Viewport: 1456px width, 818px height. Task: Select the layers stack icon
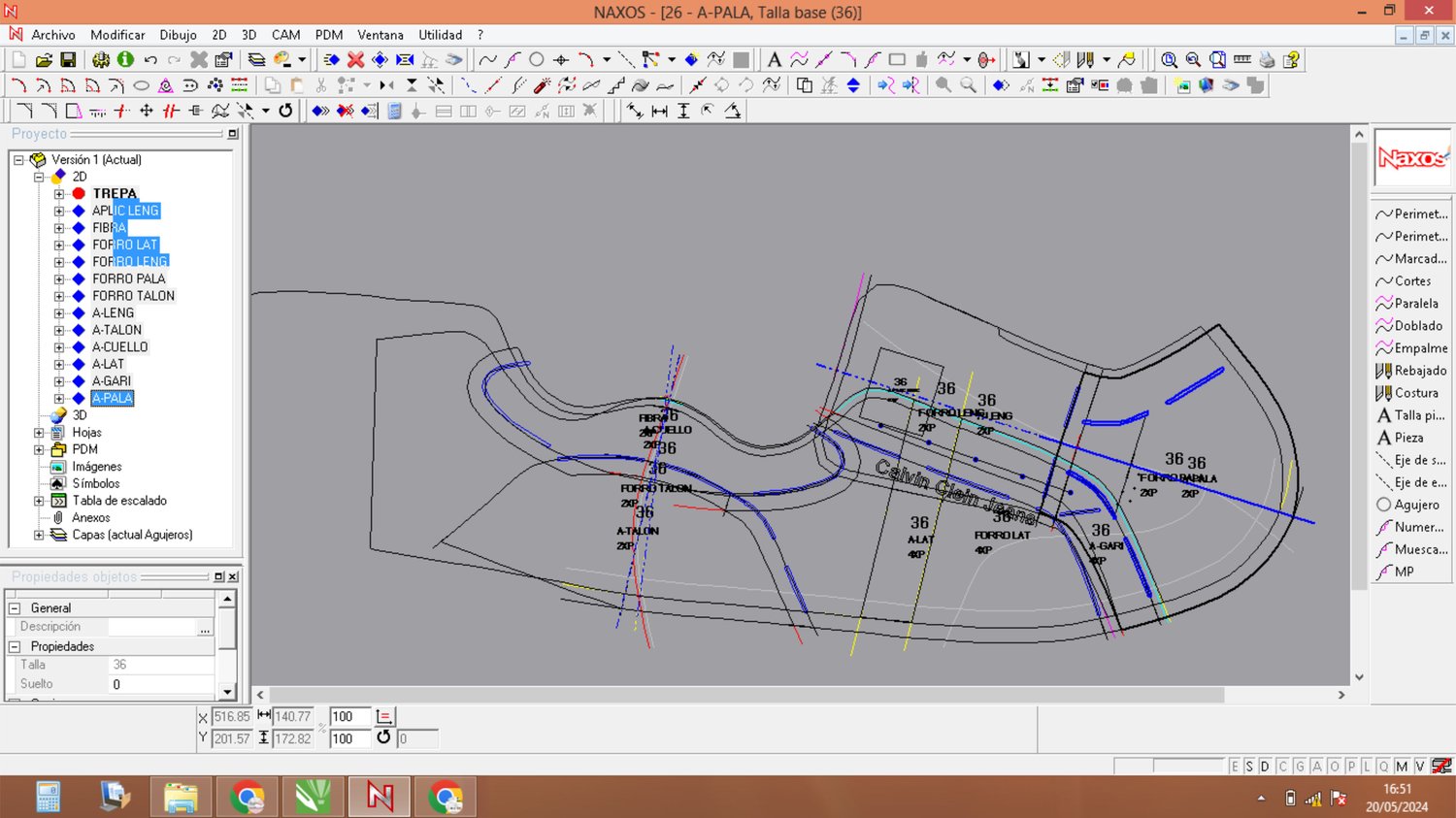[x=256, y=60]
